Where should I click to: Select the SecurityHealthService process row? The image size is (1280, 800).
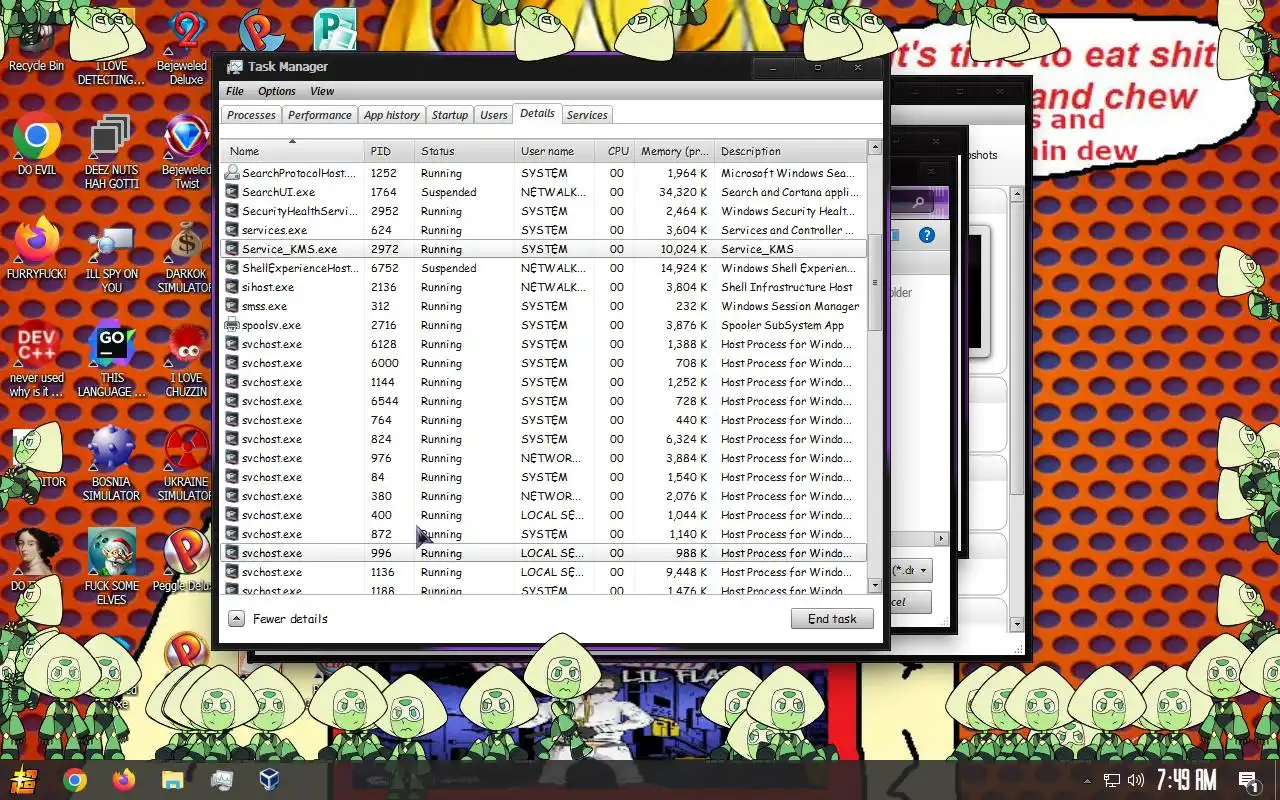point(544,211)
